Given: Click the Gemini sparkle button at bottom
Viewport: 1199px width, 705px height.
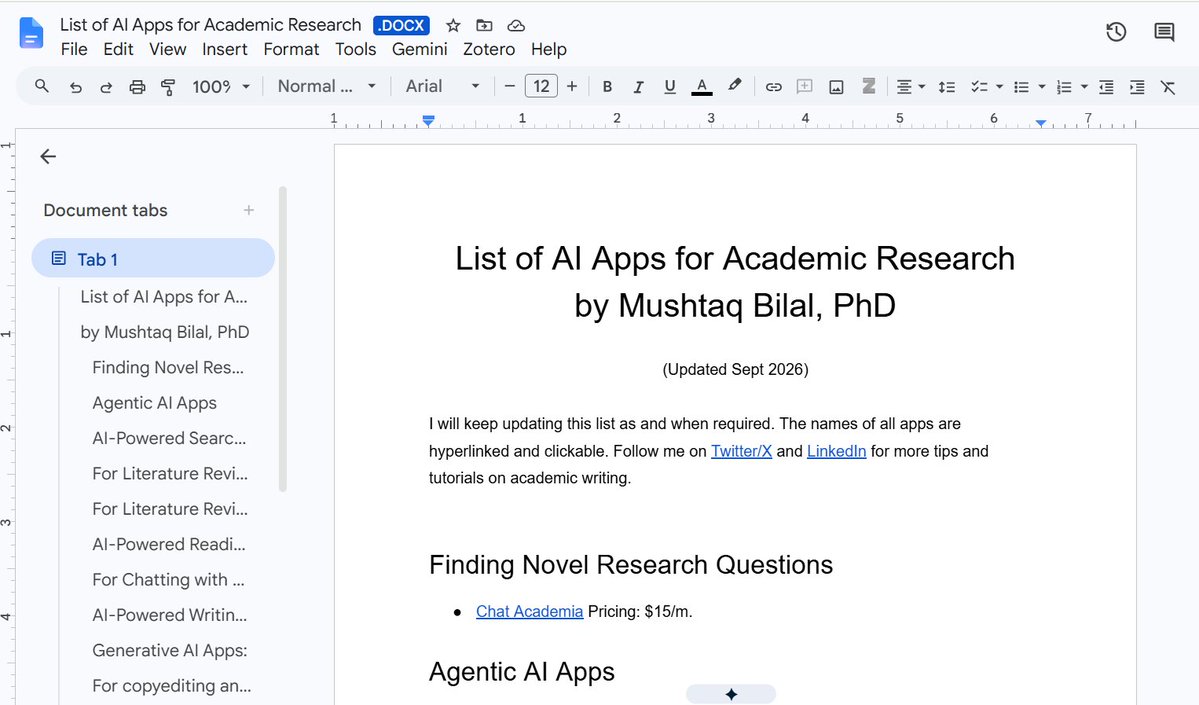Looking at the screenshot, I should pyautogui.click(x=731, y=694).
